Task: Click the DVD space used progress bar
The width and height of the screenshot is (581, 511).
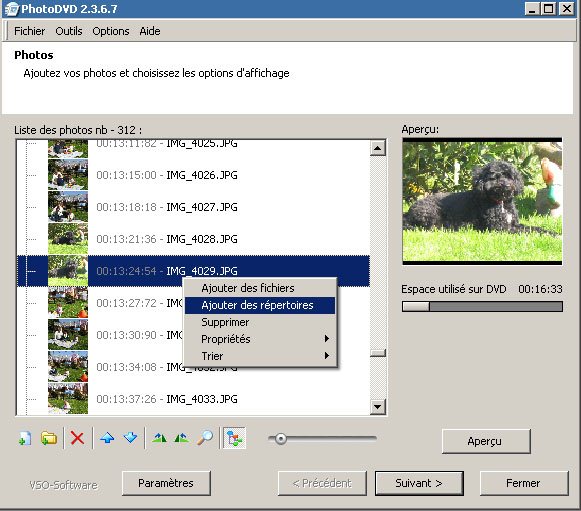Action: click(x=482, y=306)
